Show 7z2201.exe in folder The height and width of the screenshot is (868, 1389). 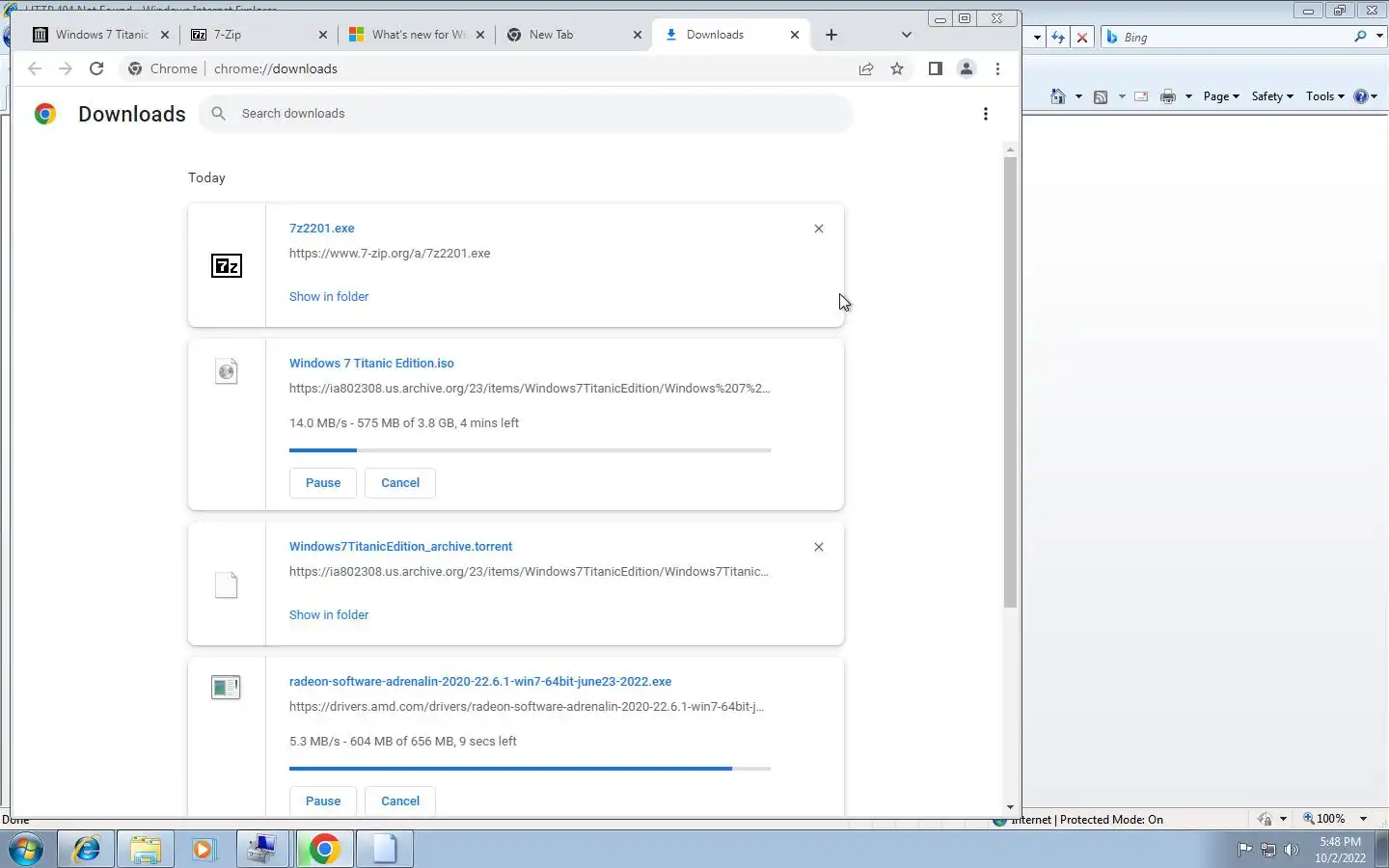click(329, 297)
